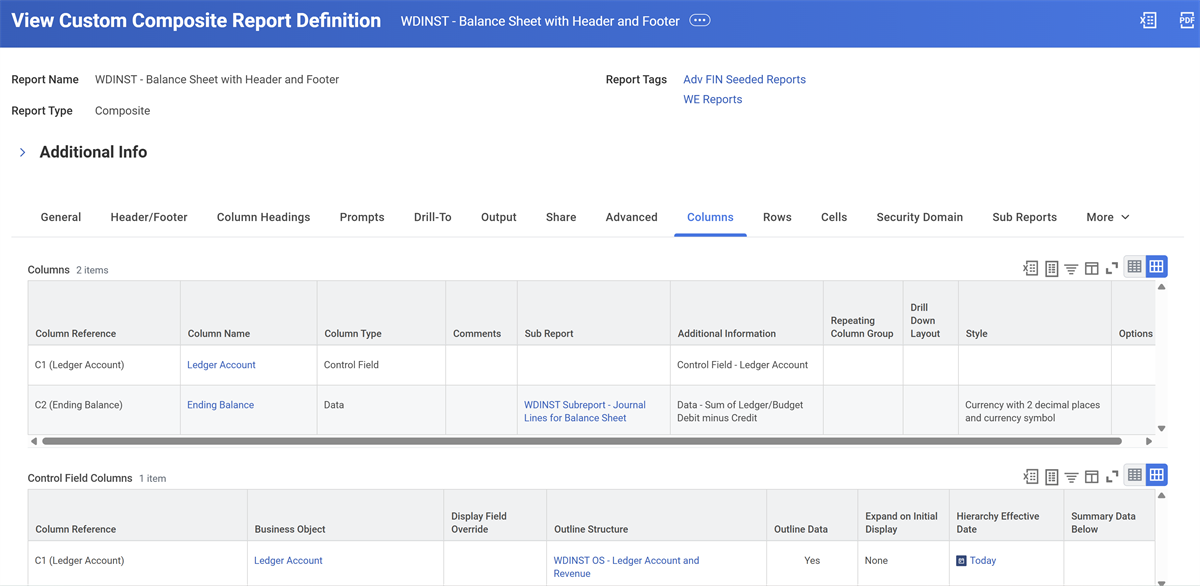Switch Columns grid to expanded grid view
Viewport: 1200px width, 586px height.
pyautogui.click(x=1156, y=267)
